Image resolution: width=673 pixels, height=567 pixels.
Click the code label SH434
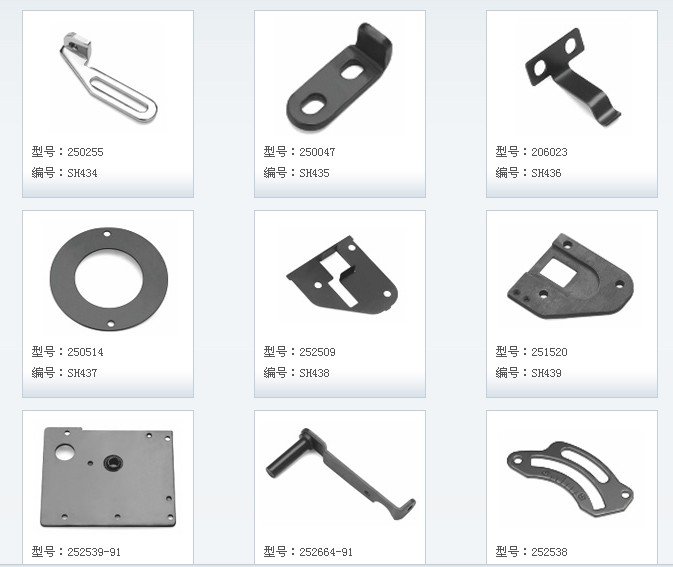pyautogui.click(x=82, y=173)
